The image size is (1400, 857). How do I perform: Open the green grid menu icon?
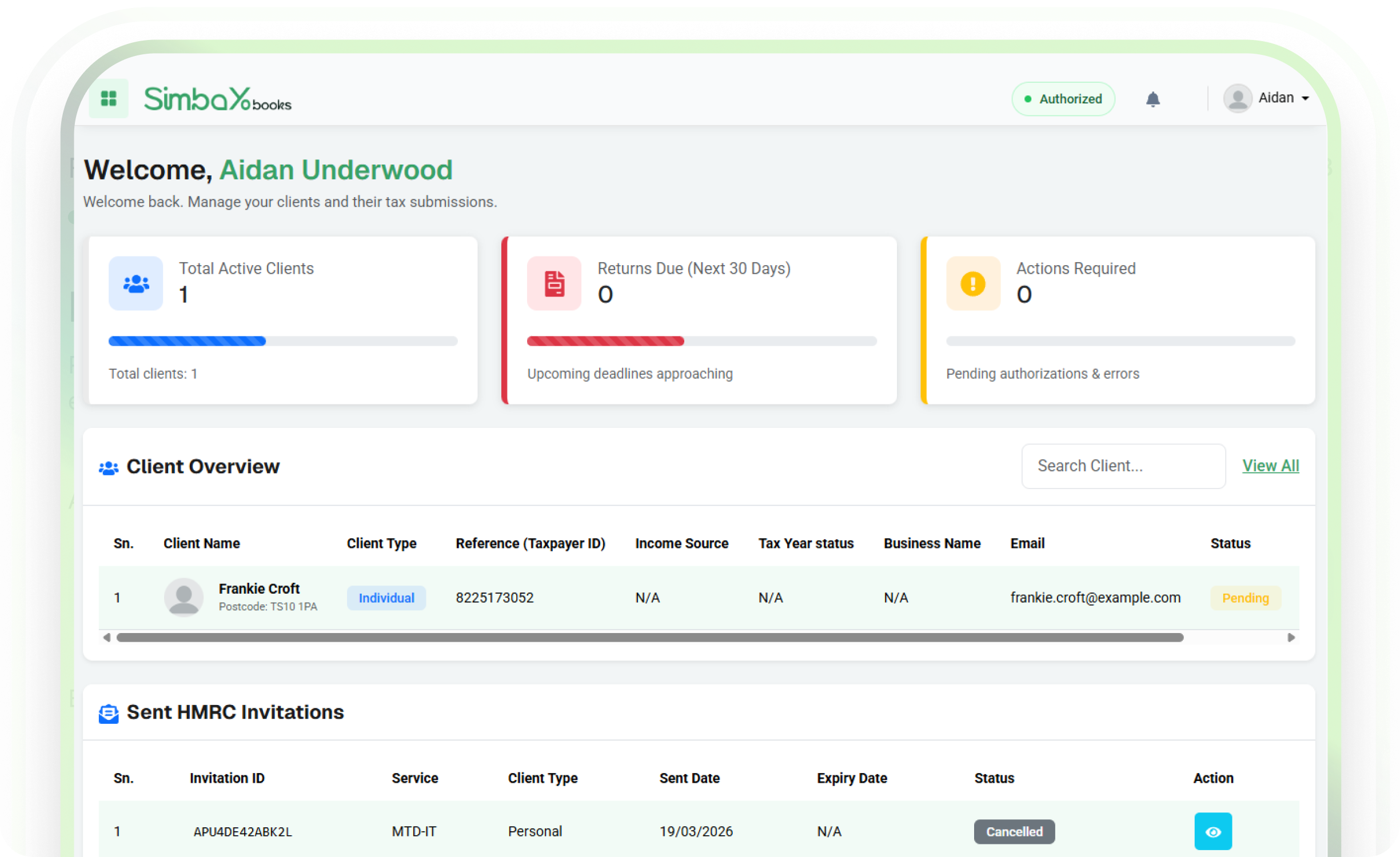coord(109,99)
